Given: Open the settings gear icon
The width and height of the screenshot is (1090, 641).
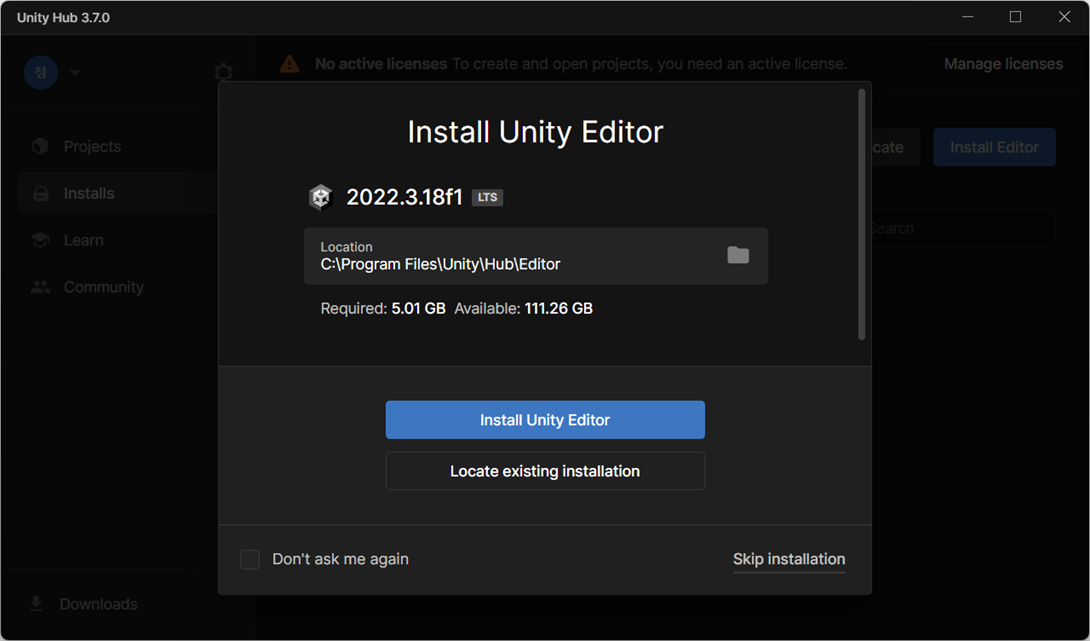Looking at the screenshot, I should tap(224, 72).
